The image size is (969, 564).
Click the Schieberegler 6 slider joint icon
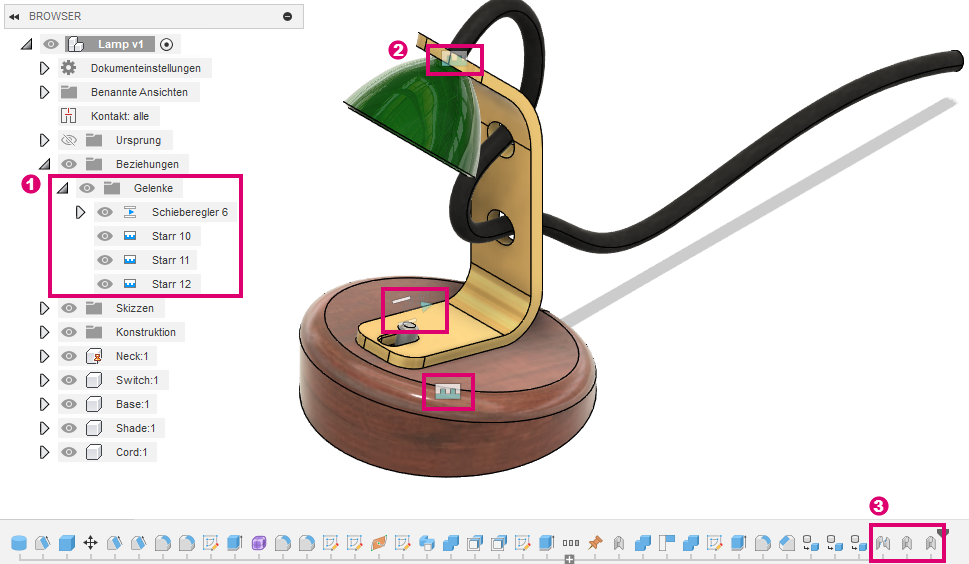coord(130,212)
